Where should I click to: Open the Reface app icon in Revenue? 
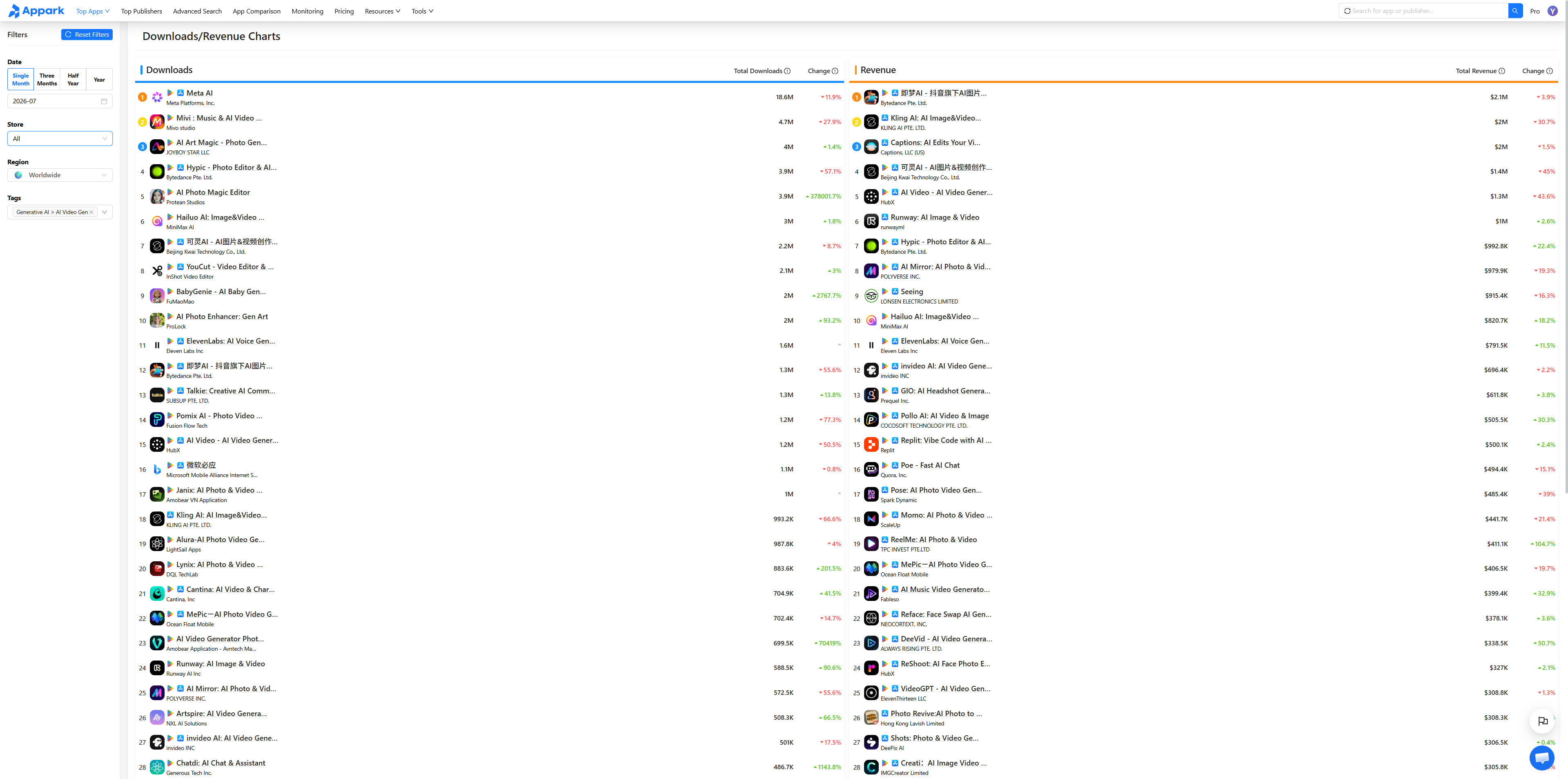(871, 618)
